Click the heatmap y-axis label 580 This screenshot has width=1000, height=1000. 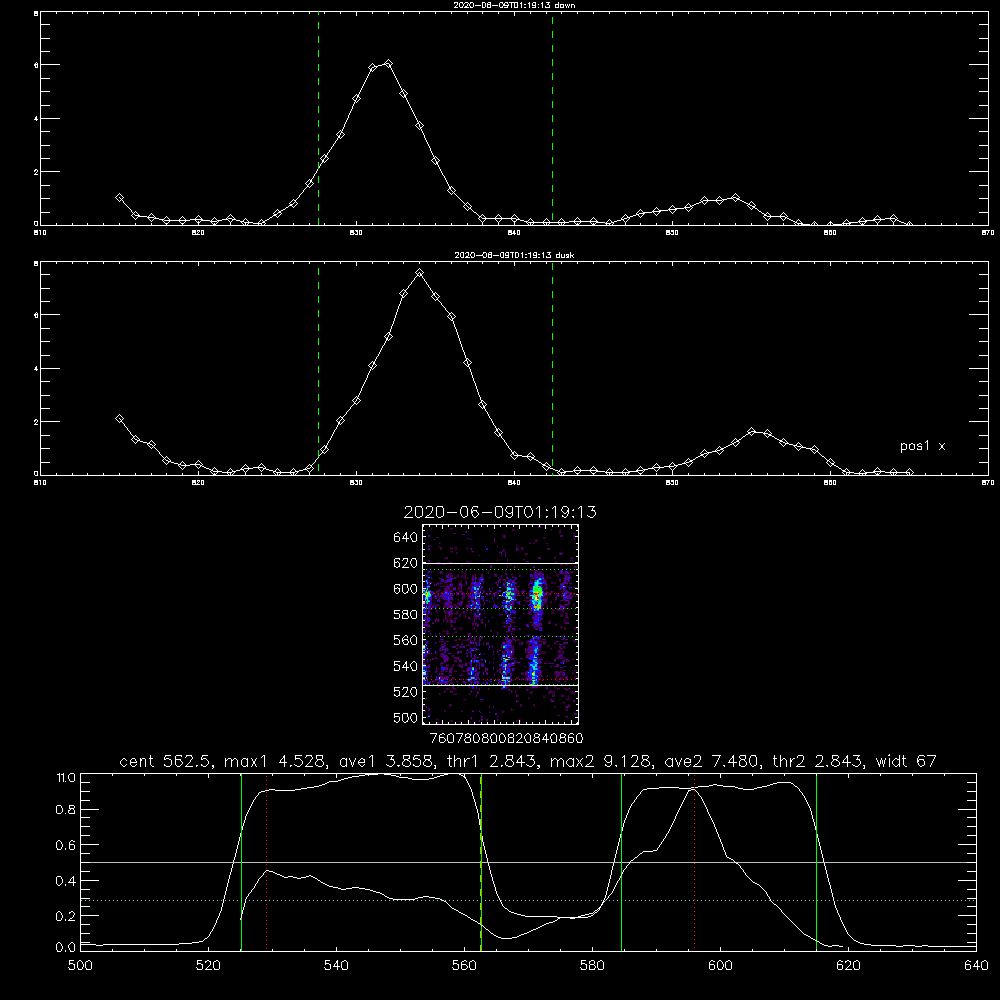(405, 615)
